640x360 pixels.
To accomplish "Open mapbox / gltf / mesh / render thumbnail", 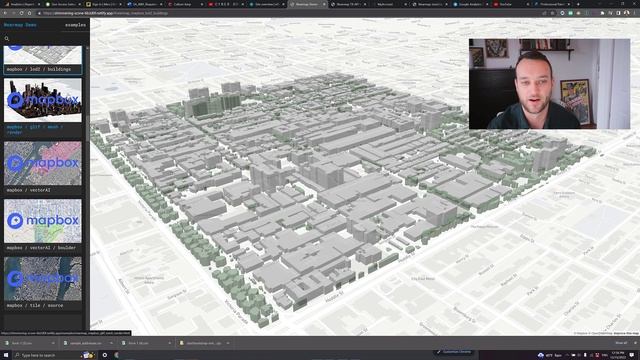I will [x=43, y=100].
